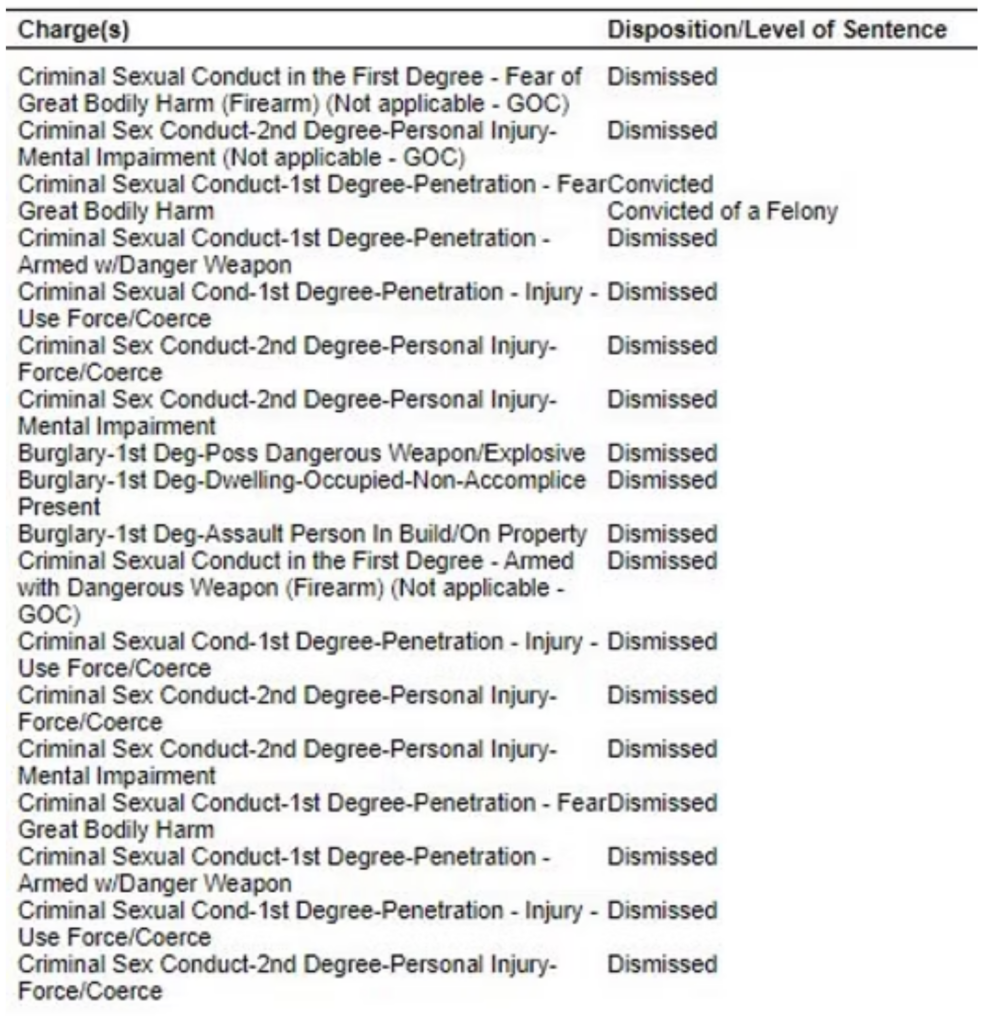Select the "Convicted of a Felony" text
This screenshot has height=1024, width=988.
coord(723,212)
